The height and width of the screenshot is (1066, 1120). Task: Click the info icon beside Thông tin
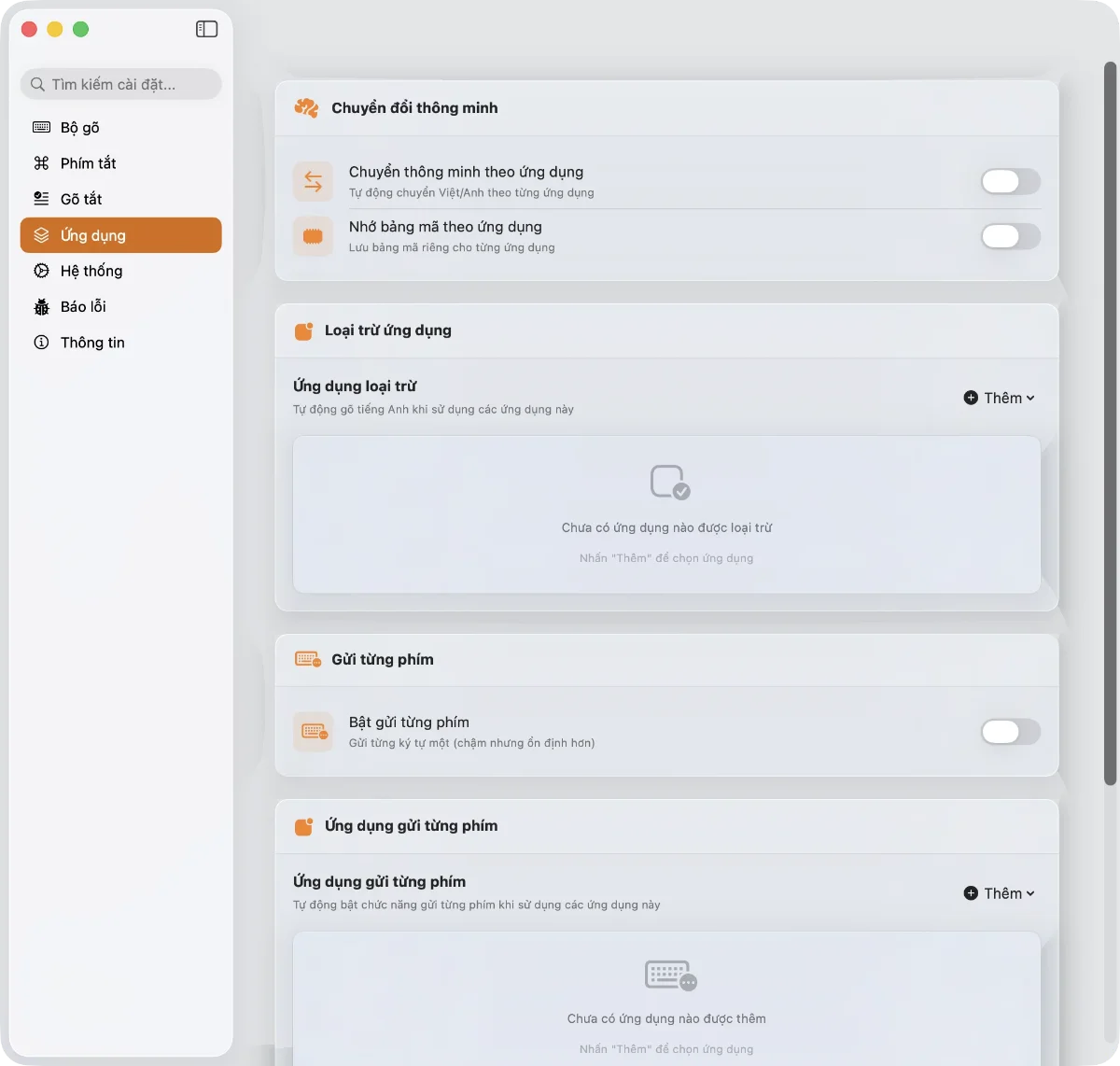coord(41,343)
